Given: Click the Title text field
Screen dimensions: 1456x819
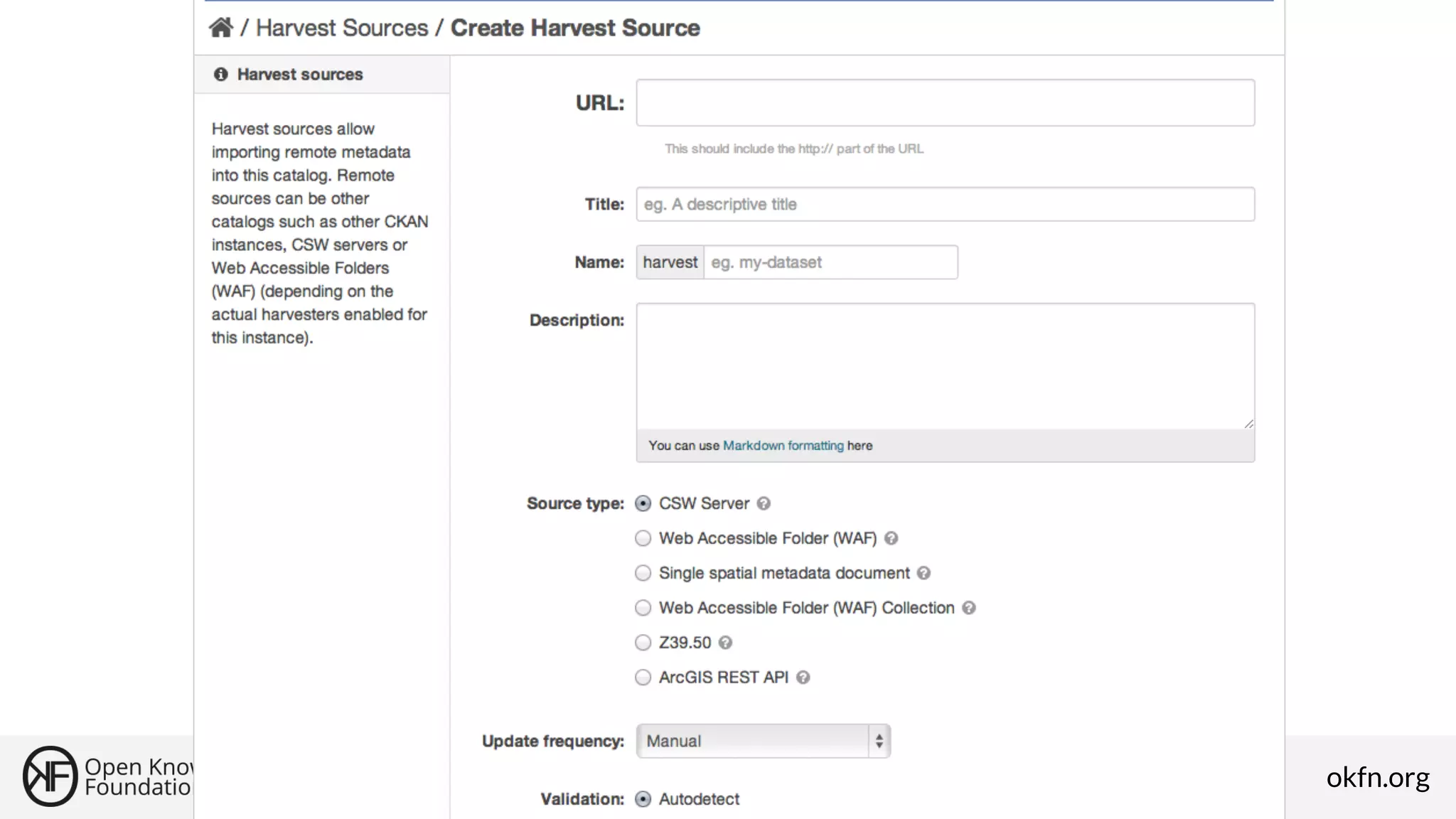Looking at the screenshot, I should pos(945,205).
